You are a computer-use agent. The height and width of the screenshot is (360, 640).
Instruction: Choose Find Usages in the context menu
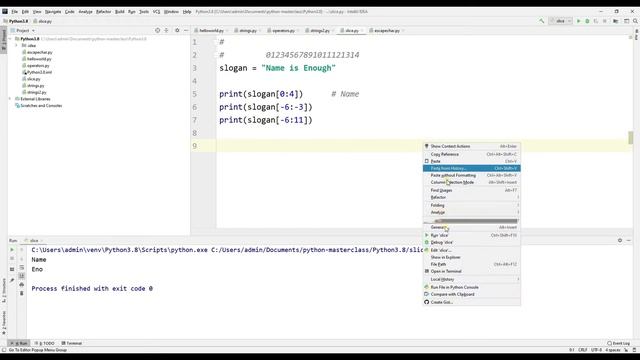pyautogui.click(x=471, y=190)
